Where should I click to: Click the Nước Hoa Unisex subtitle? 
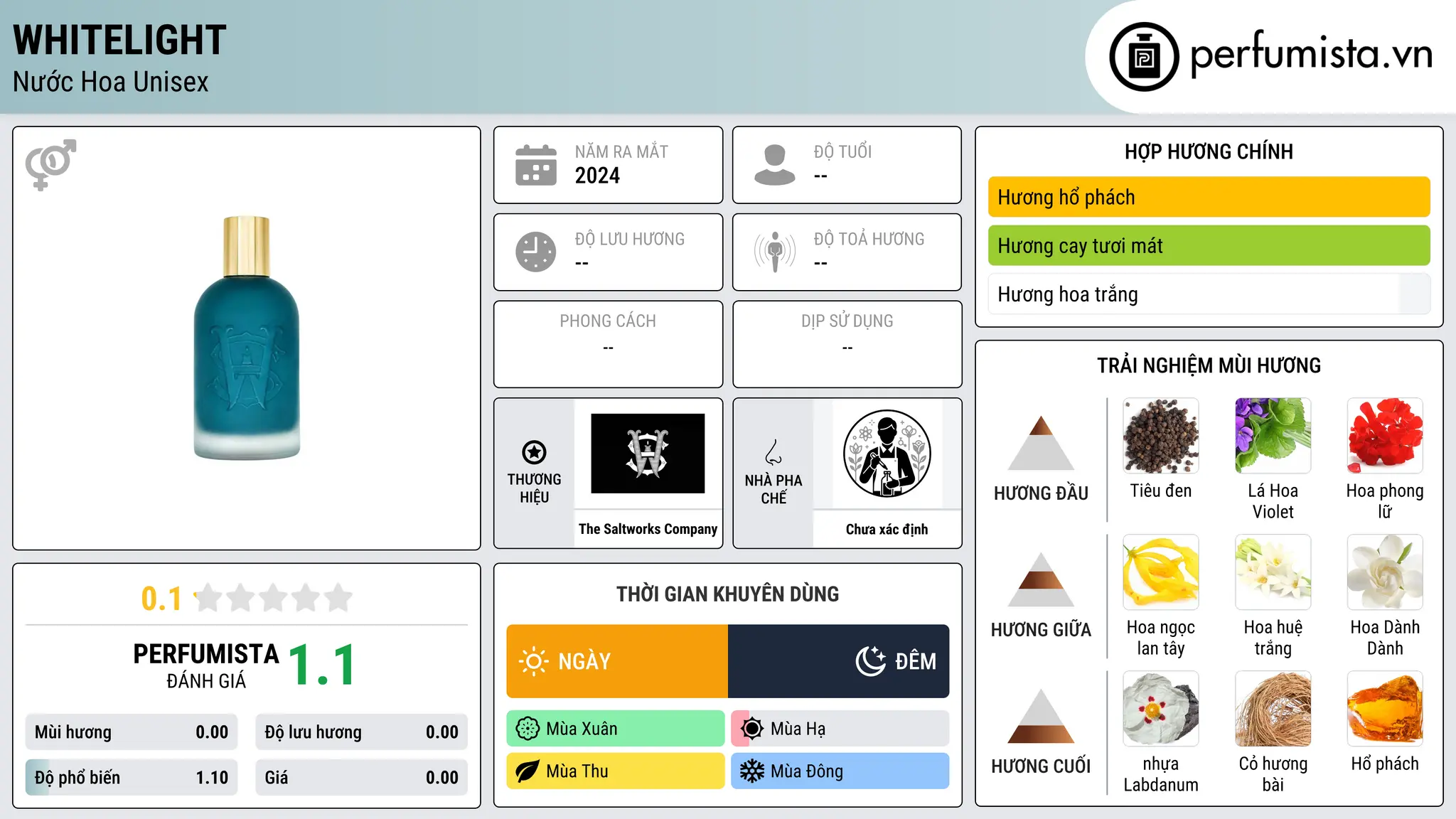[111, 82]
